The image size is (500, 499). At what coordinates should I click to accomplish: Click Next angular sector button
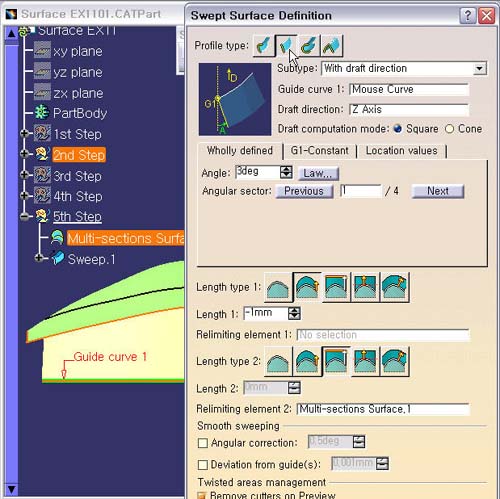pyautogui.click(x=438, y=191)
